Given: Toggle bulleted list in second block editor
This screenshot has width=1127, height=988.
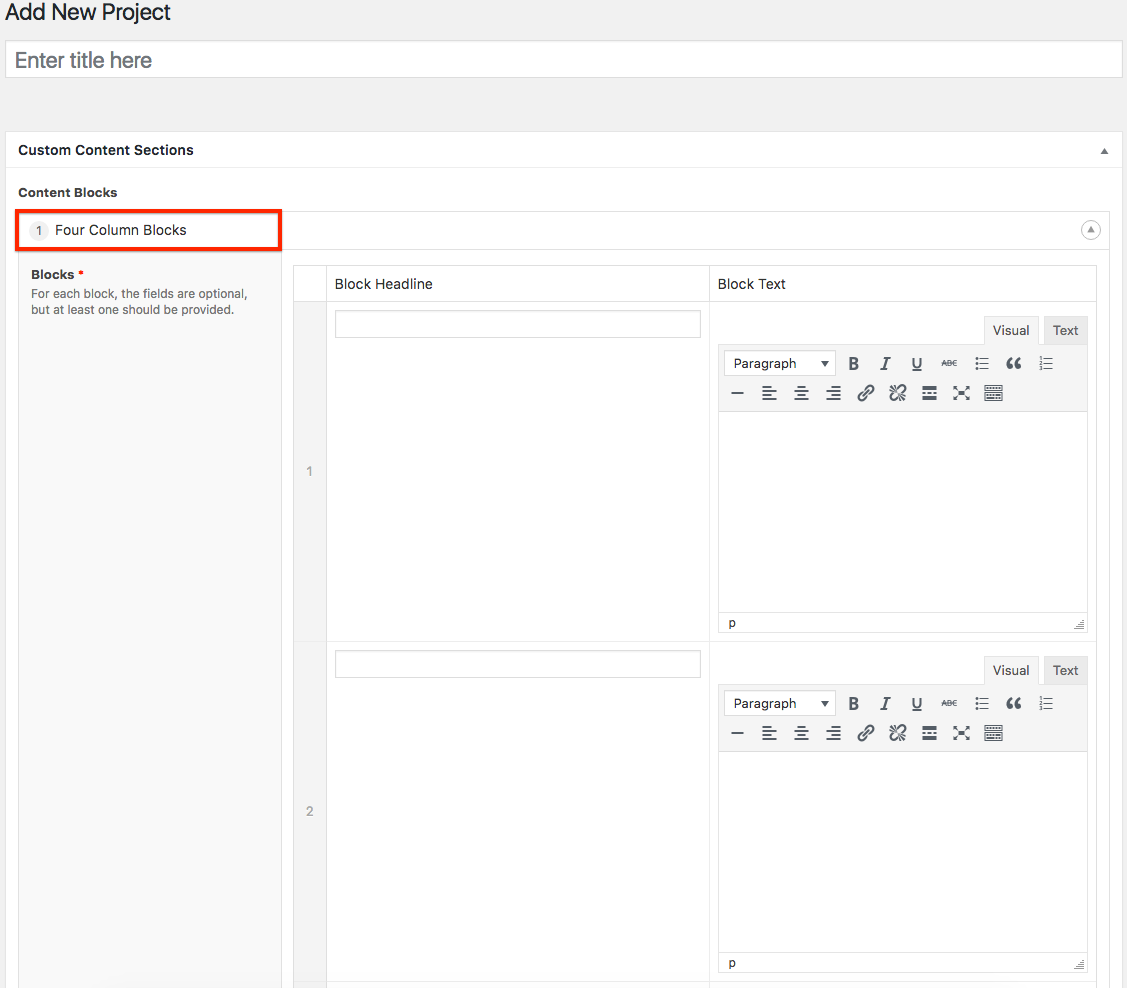Looking at the screenshot, I should tap(982, 704).
